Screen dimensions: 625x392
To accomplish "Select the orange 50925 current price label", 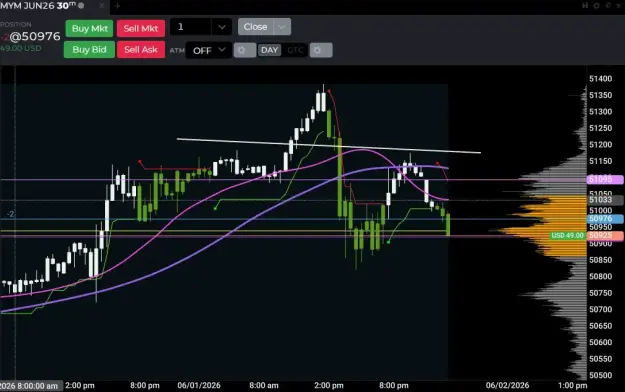I will (605, 235).
